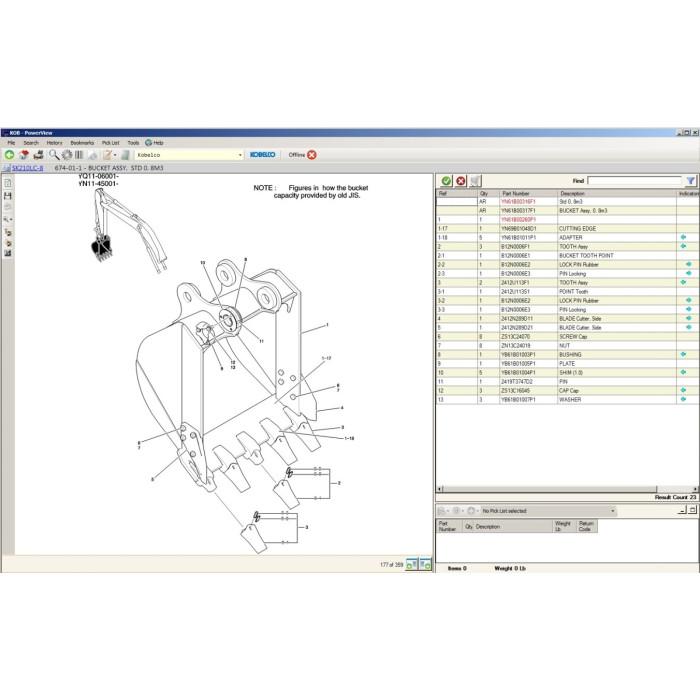Follow the SK210LC-8 breadcrumb link
This screenshot has width=700, height=700.
tap(27, 168)
